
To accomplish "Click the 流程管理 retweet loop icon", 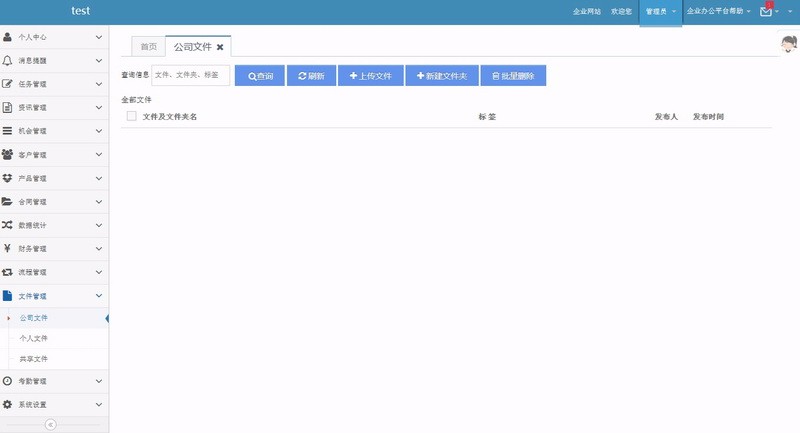I will pyautogui.click(x=7, y=272).
